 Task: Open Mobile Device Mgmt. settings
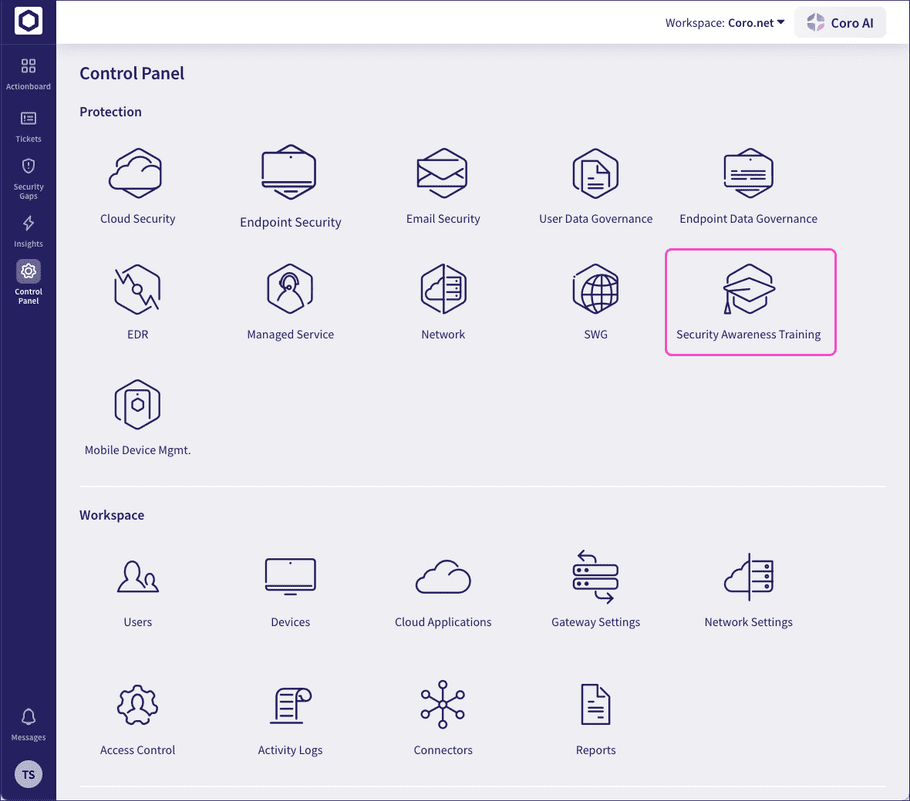click(x=137, y=415)
